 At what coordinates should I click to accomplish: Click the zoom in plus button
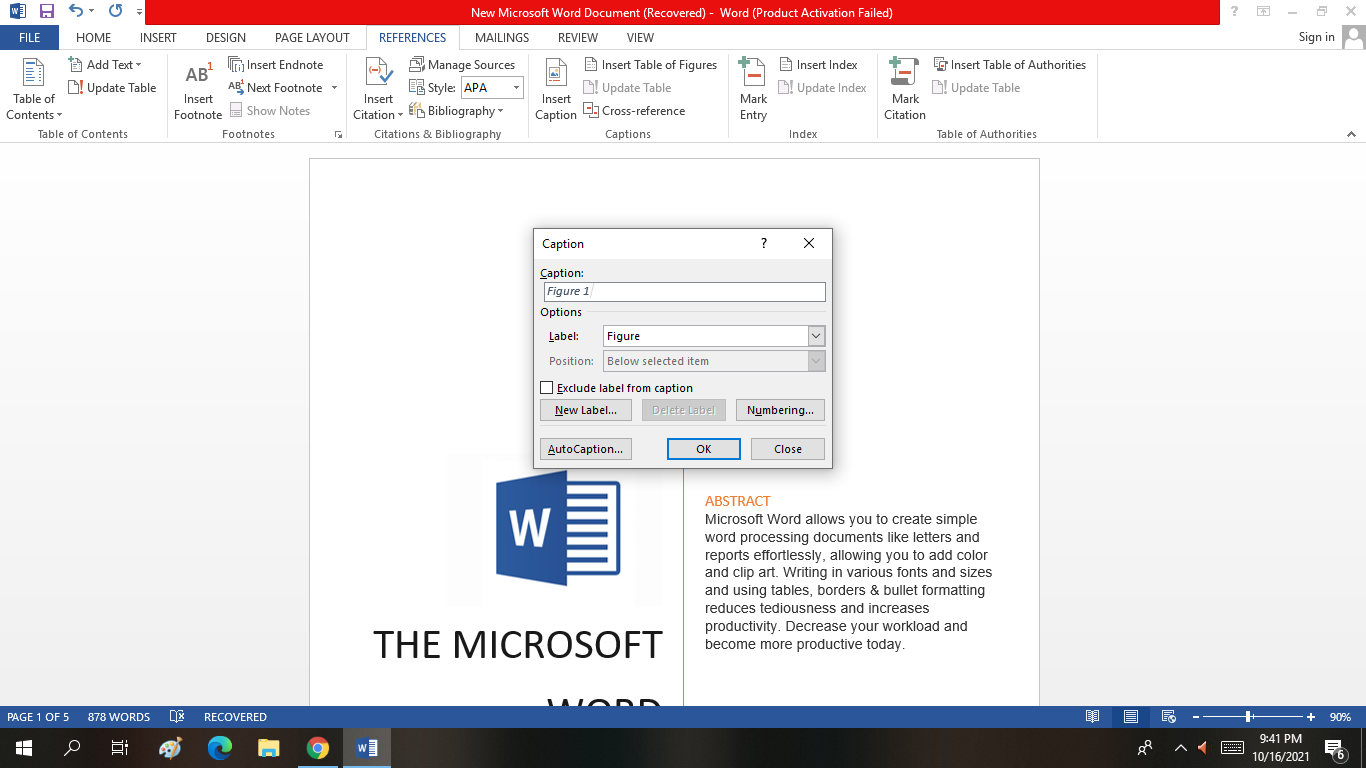(1311, 717)
